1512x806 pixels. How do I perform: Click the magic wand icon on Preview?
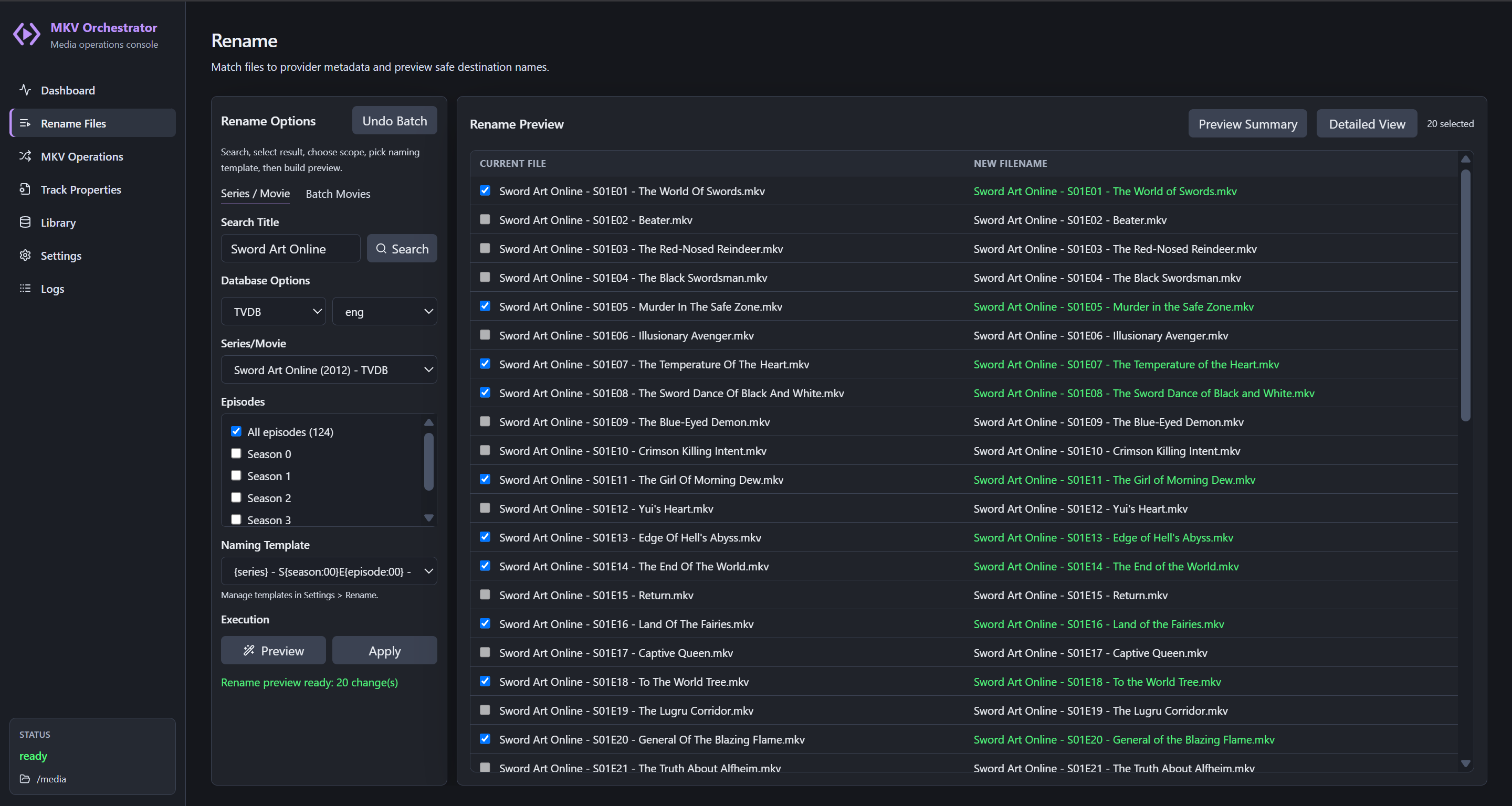(249, 651)
